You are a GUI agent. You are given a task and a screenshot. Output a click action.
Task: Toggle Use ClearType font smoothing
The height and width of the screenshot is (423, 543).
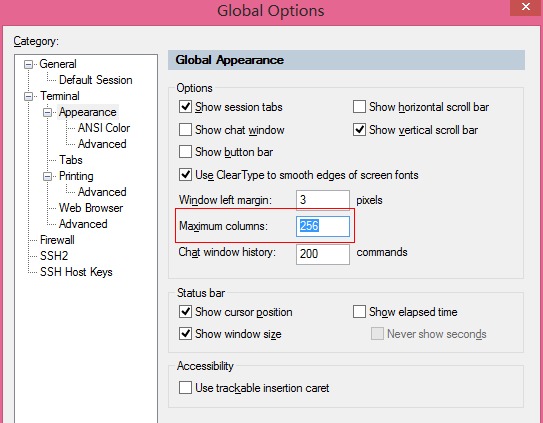click(x=185, y=175)
